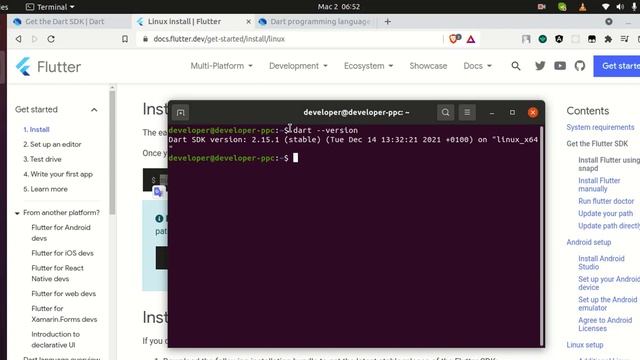The image size is (640, 360).
Task: Open Flutter's Twitter page icon
Action: (x=540, y=66)
